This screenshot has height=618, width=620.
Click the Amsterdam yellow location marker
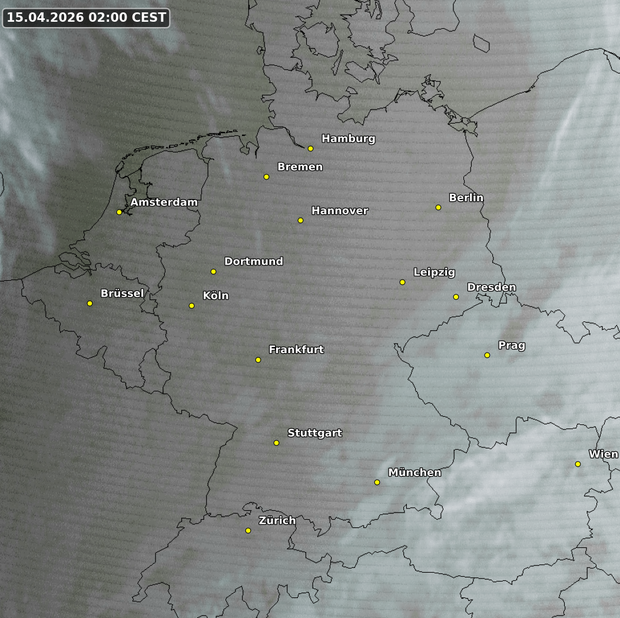coord(119,212)
